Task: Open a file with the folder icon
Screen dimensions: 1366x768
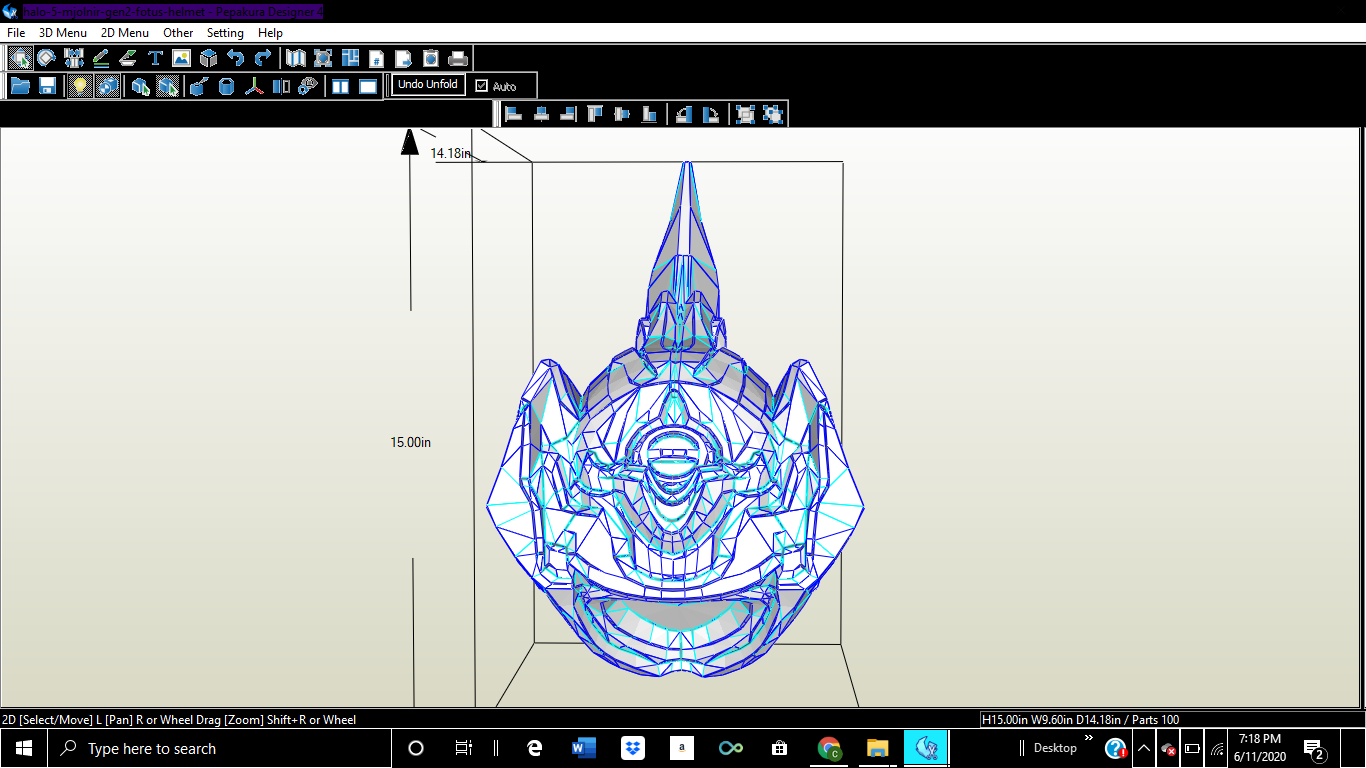Action: pos(20,86)
